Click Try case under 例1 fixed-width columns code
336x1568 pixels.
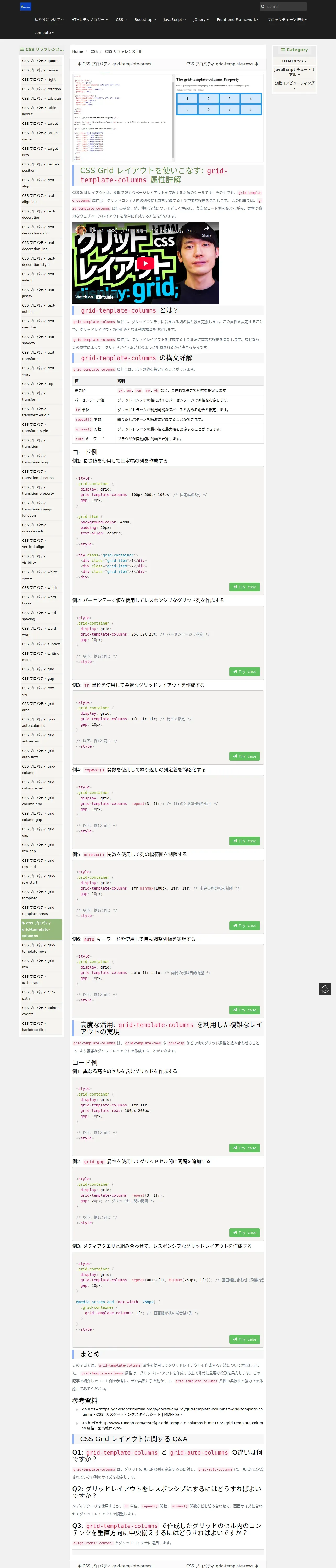244,587
